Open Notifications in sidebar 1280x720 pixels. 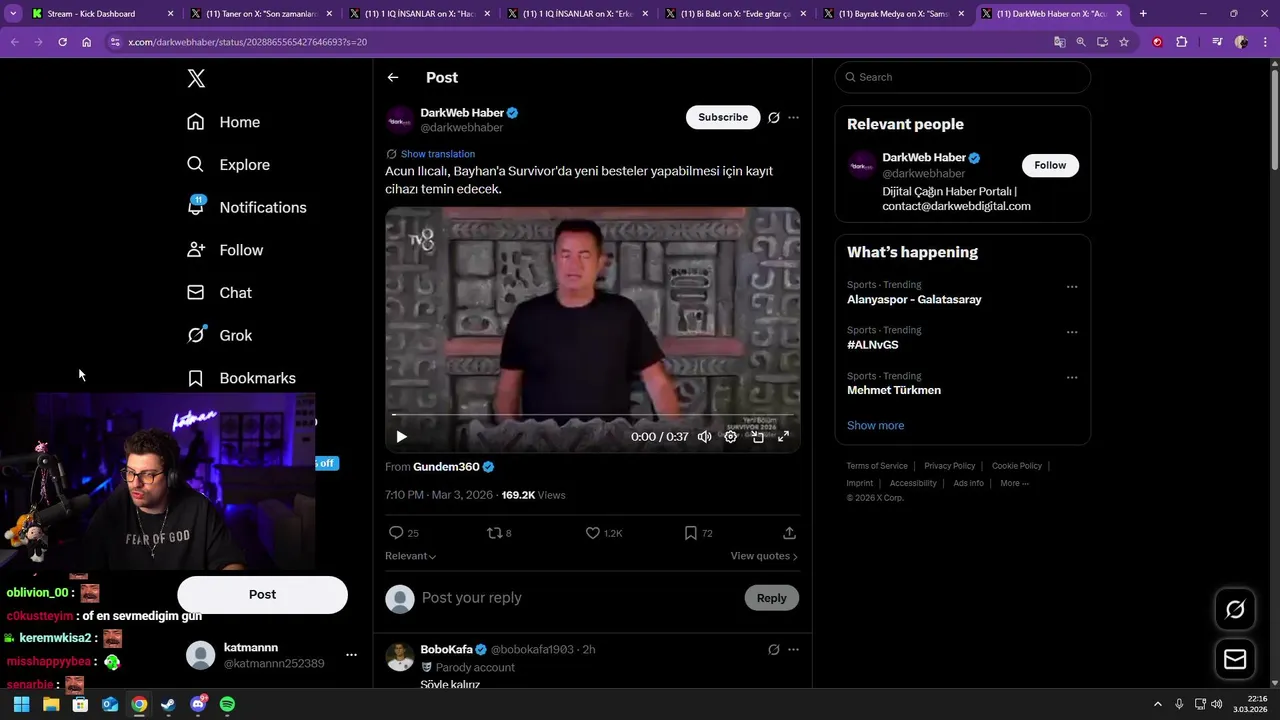pyautogui.click(x=246, y=207)
